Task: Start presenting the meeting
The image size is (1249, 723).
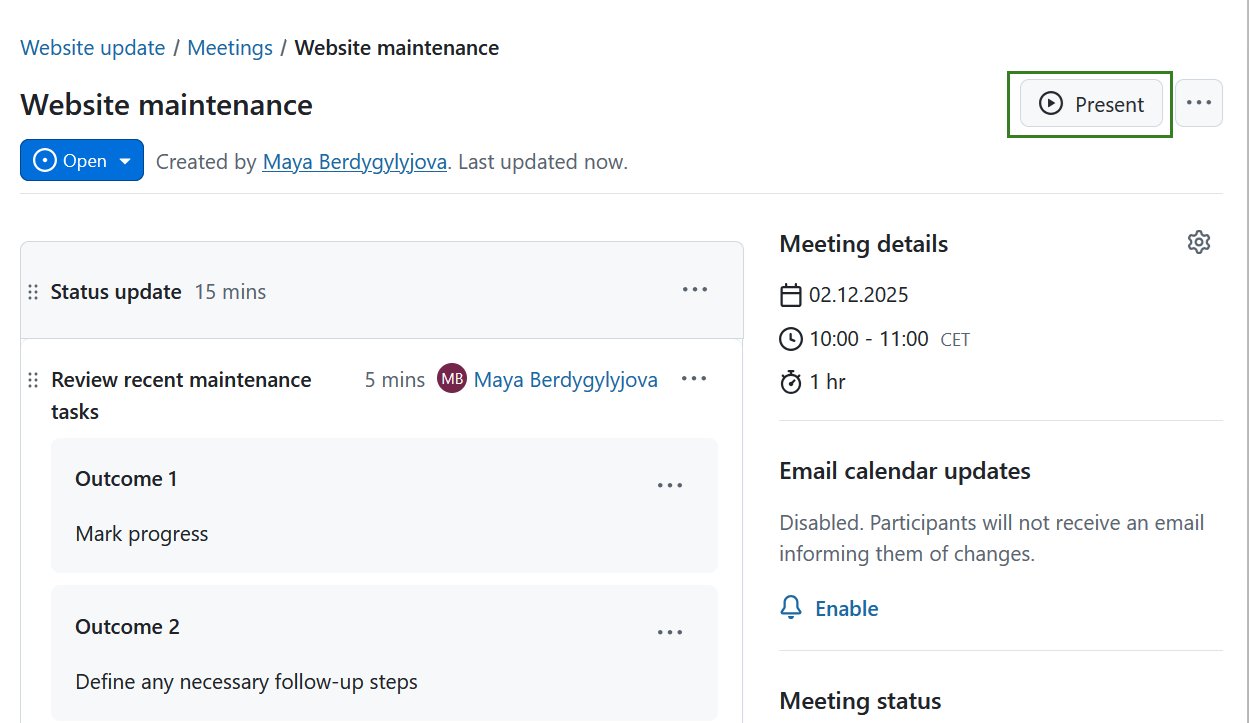Action: click(1090, 103)
